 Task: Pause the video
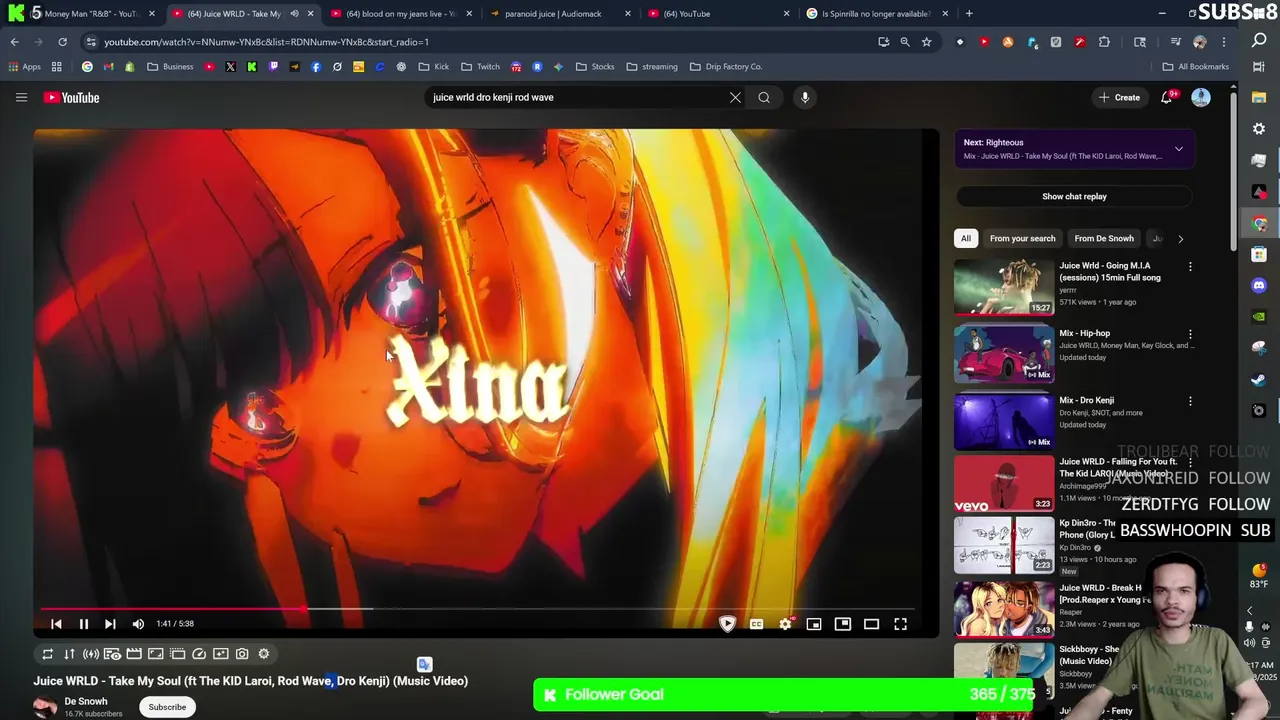[x=84, y=624]
